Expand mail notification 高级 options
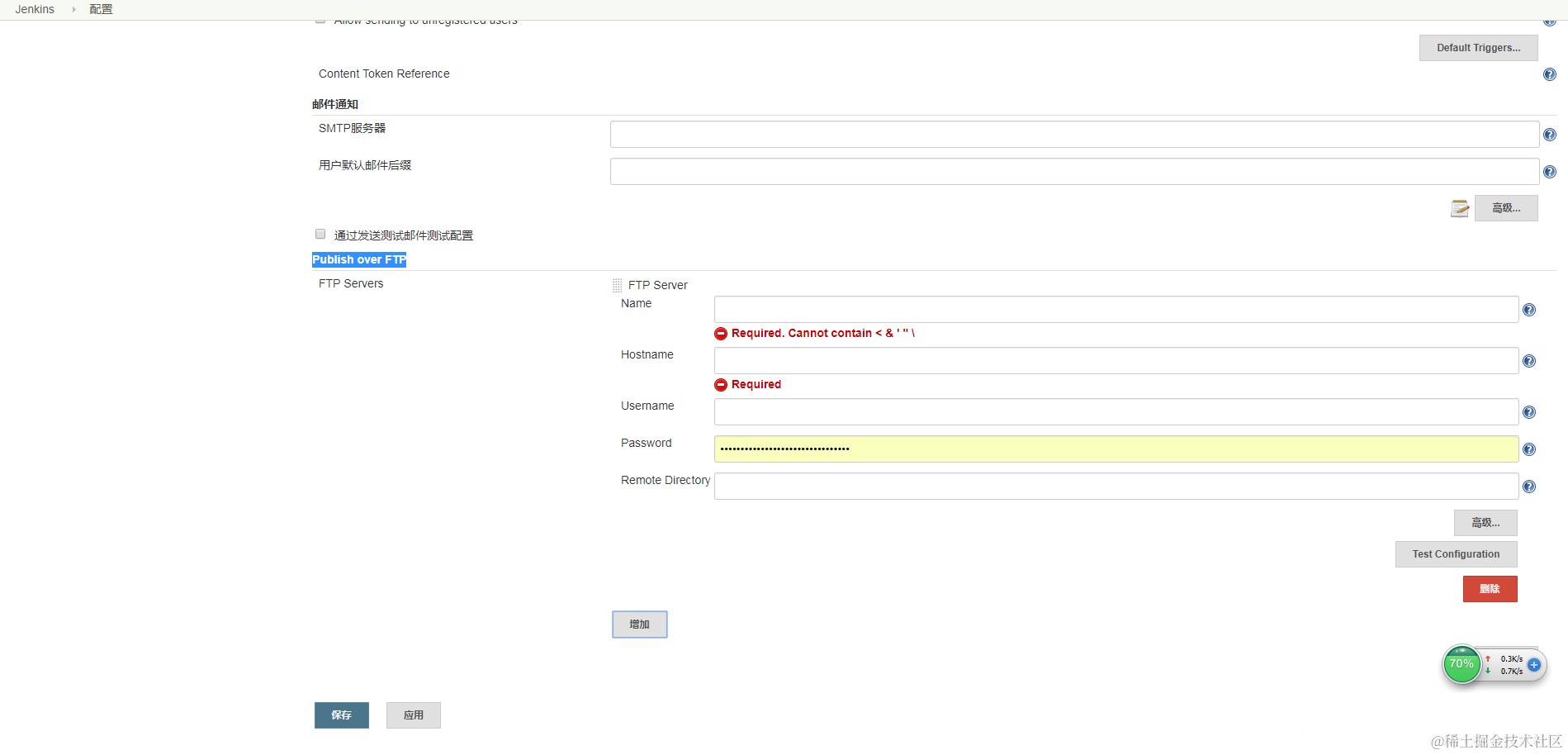1568x755 pixels. [1506, 208]
